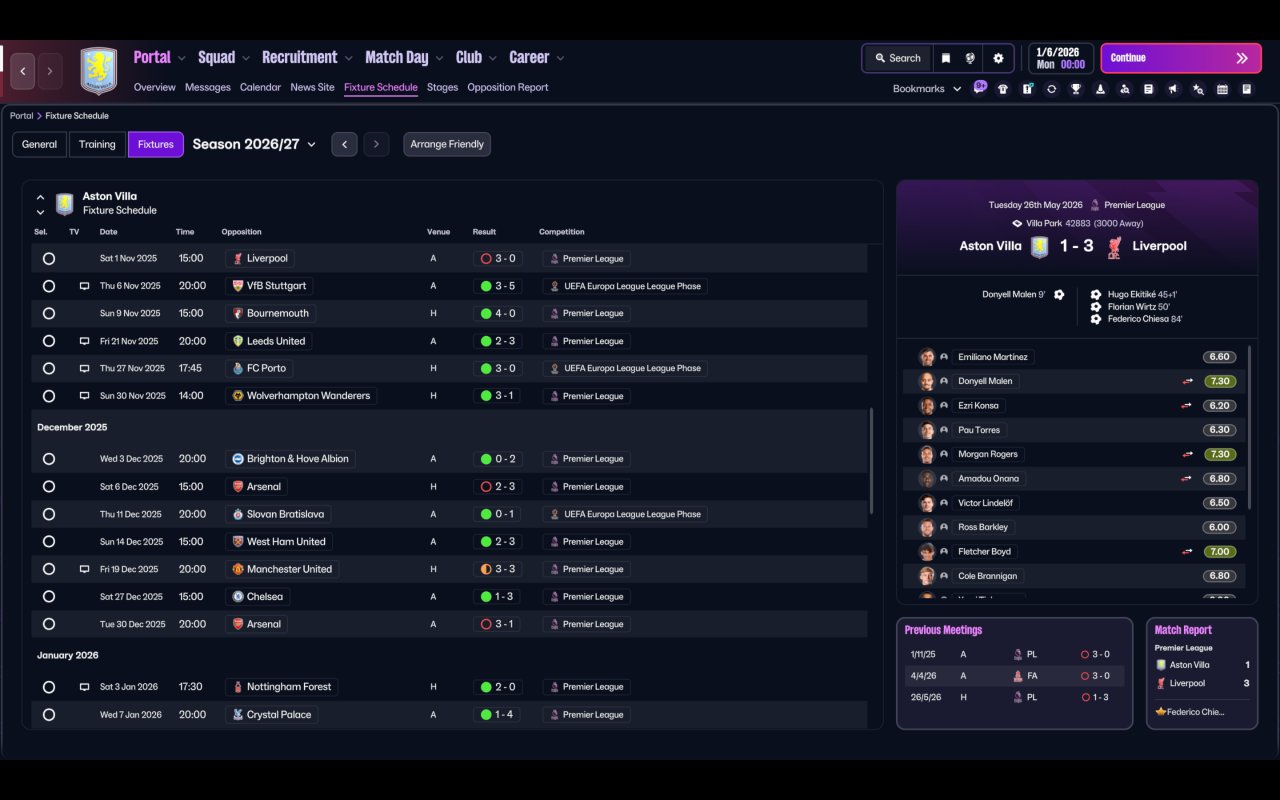This screenshot has width=1280, height=800.
Task: Click the Search button
Action: coord(897,58)
